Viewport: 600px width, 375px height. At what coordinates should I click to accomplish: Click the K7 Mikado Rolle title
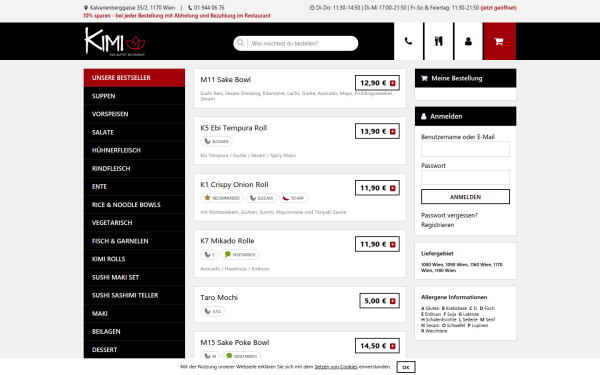[x=227, y=241]
